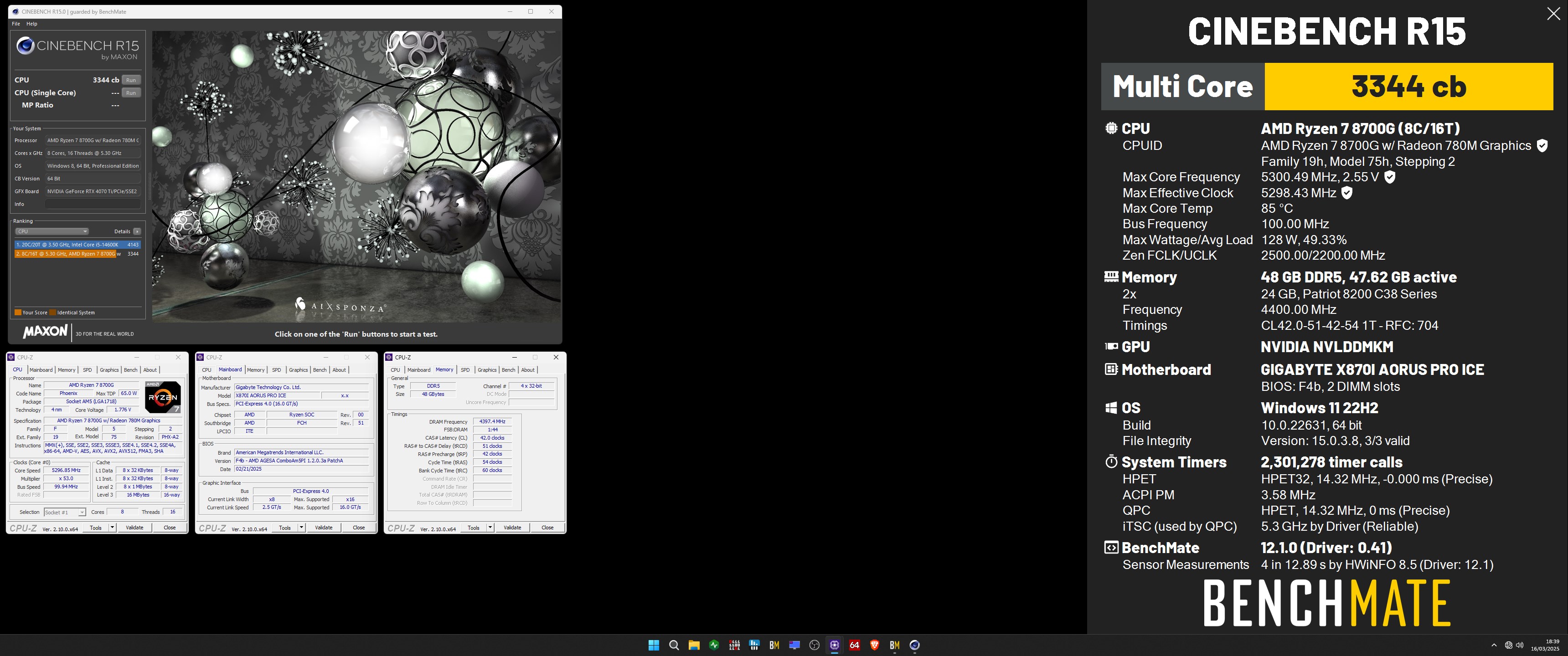The image size is (1568, 656).
Task: Select the Intel Core i5-14600K ranking row
Action: [x=78, y=245]
